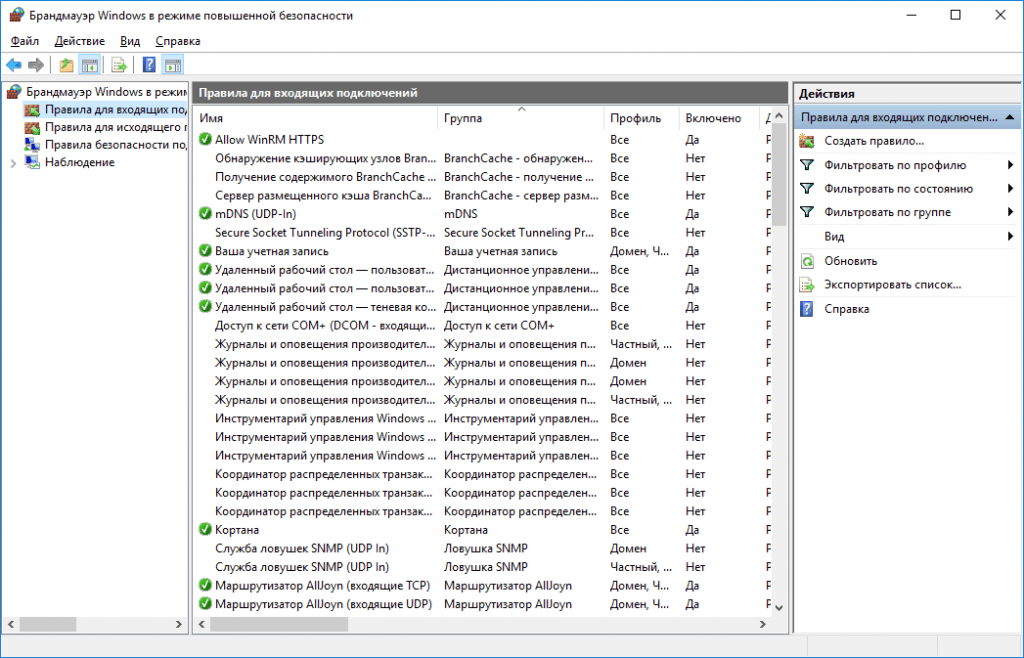Click the Back arrow in the toolbar
Viewport: 1024px width, 658px height.
pos(14,65)
